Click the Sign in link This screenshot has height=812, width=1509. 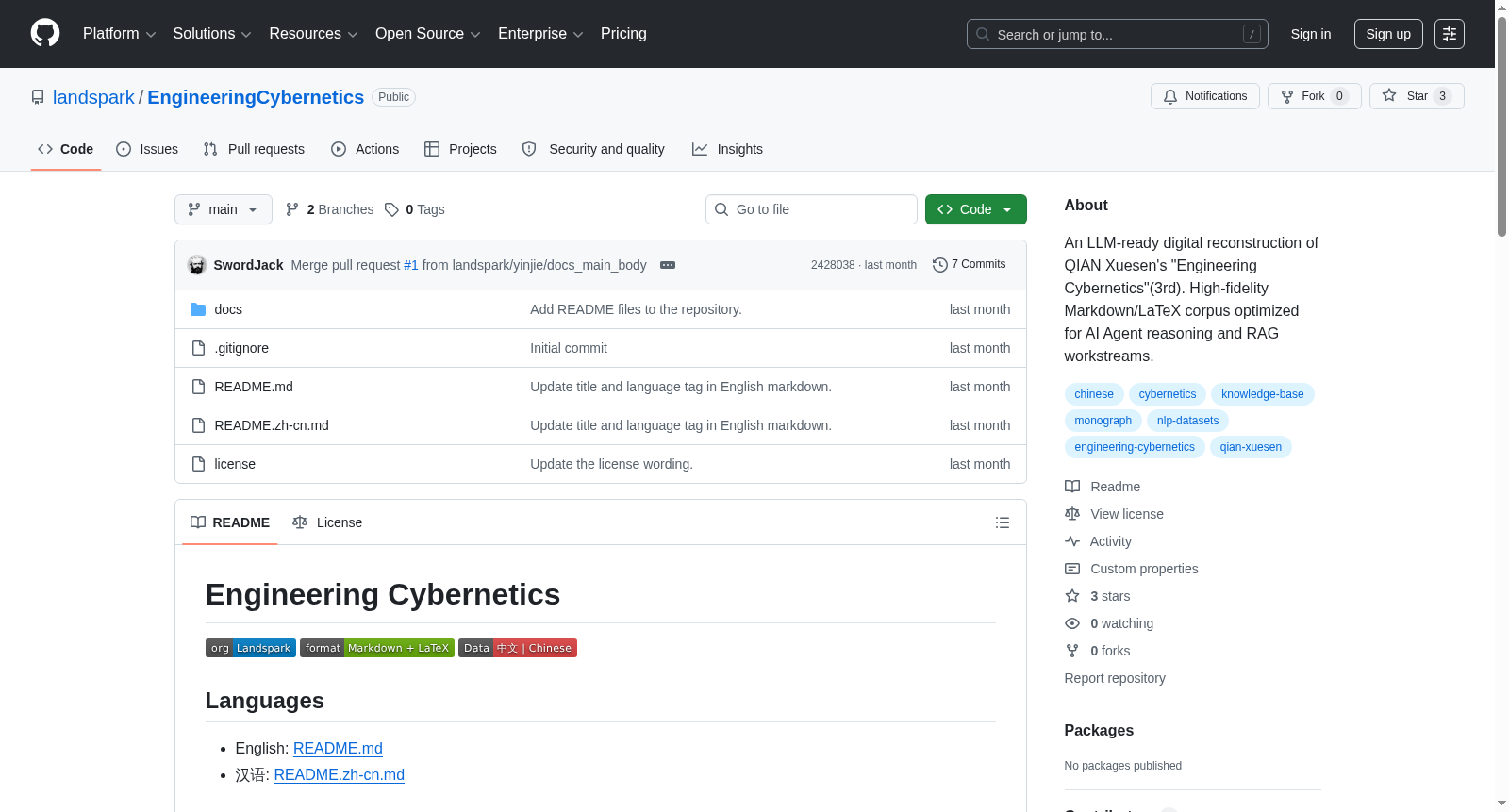1311,34
